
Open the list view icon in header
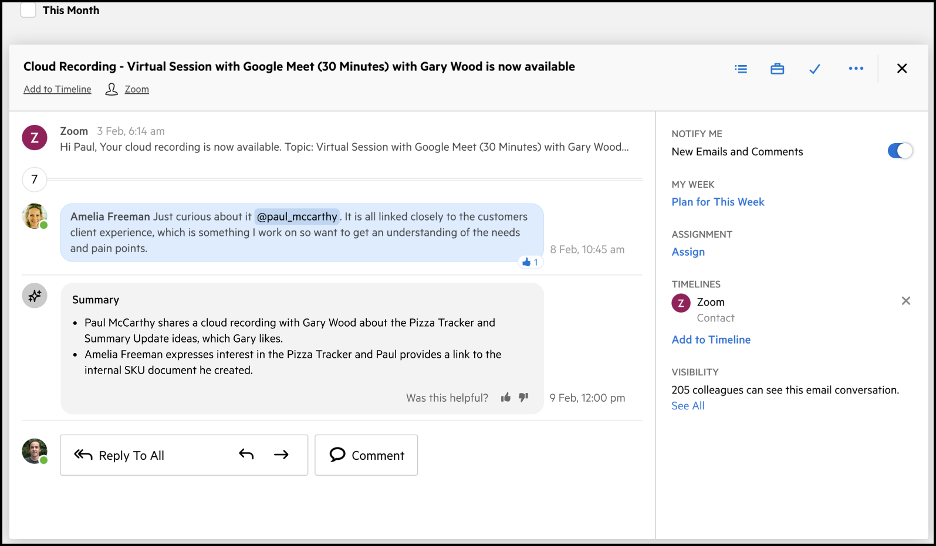point(741,69)
